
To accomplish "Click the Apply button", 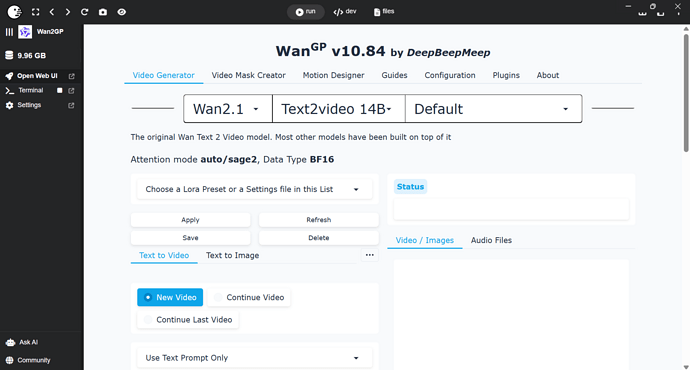I will (x=191, y=220).
